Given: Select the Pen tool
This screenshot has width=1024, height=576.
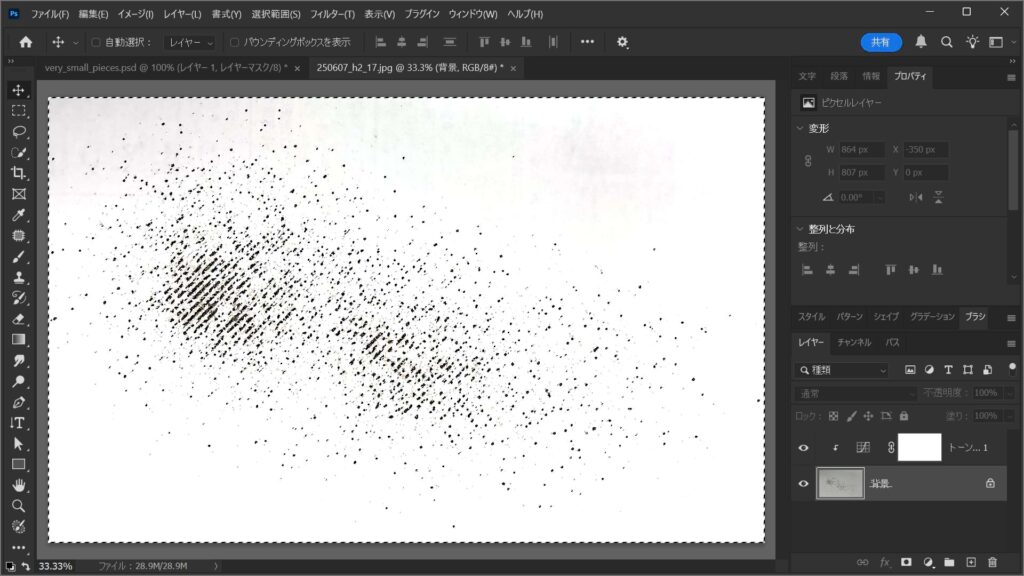Looking at the screenshot, I should [x=18, y=402].
